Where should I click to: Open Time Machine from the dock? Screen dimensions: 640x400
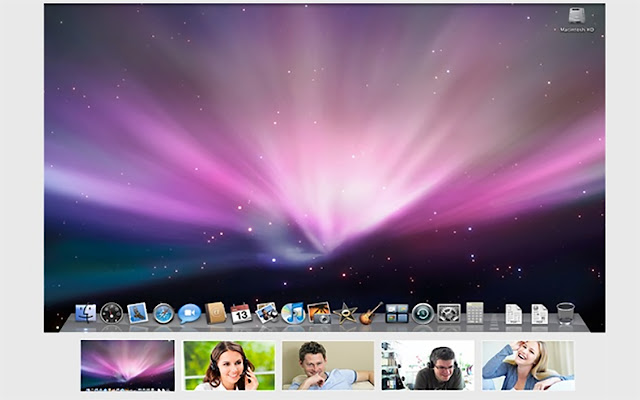coord(423,313)
